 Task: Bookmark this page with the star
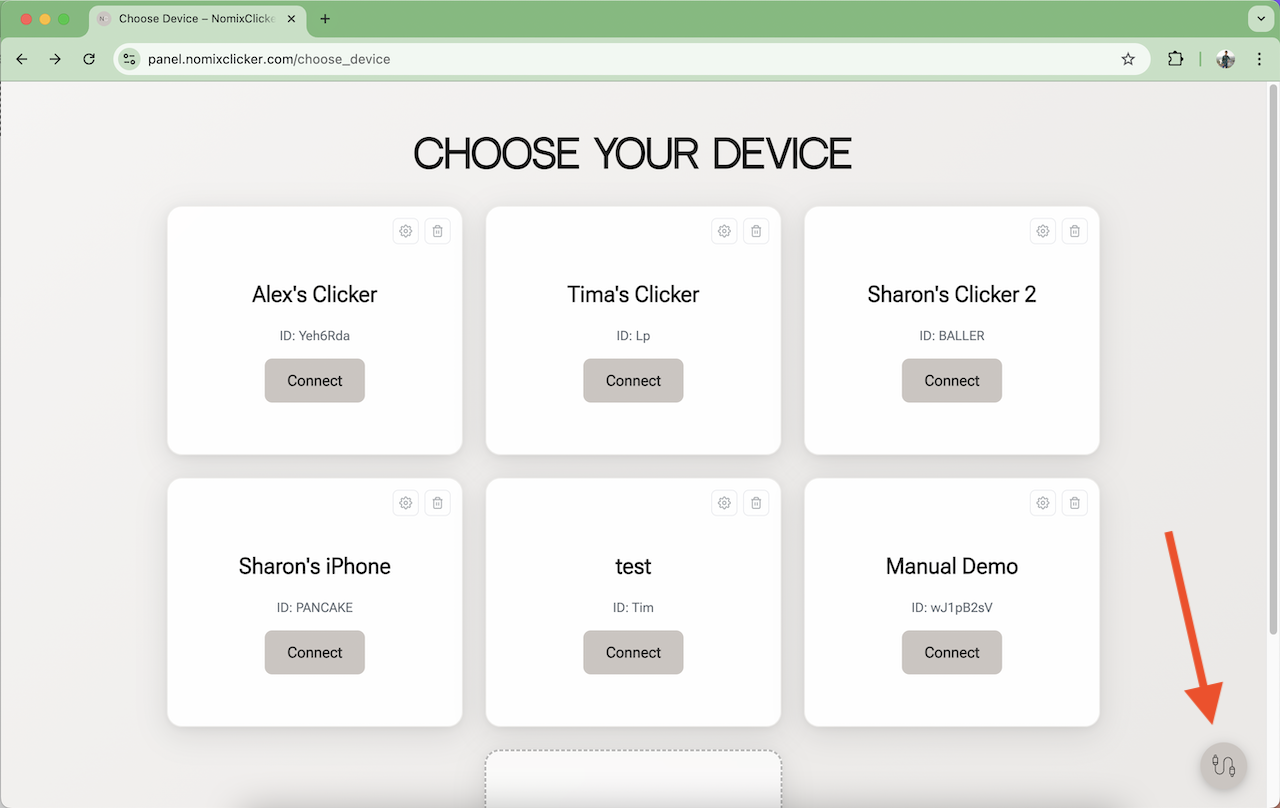click(x=1128, y=59)
